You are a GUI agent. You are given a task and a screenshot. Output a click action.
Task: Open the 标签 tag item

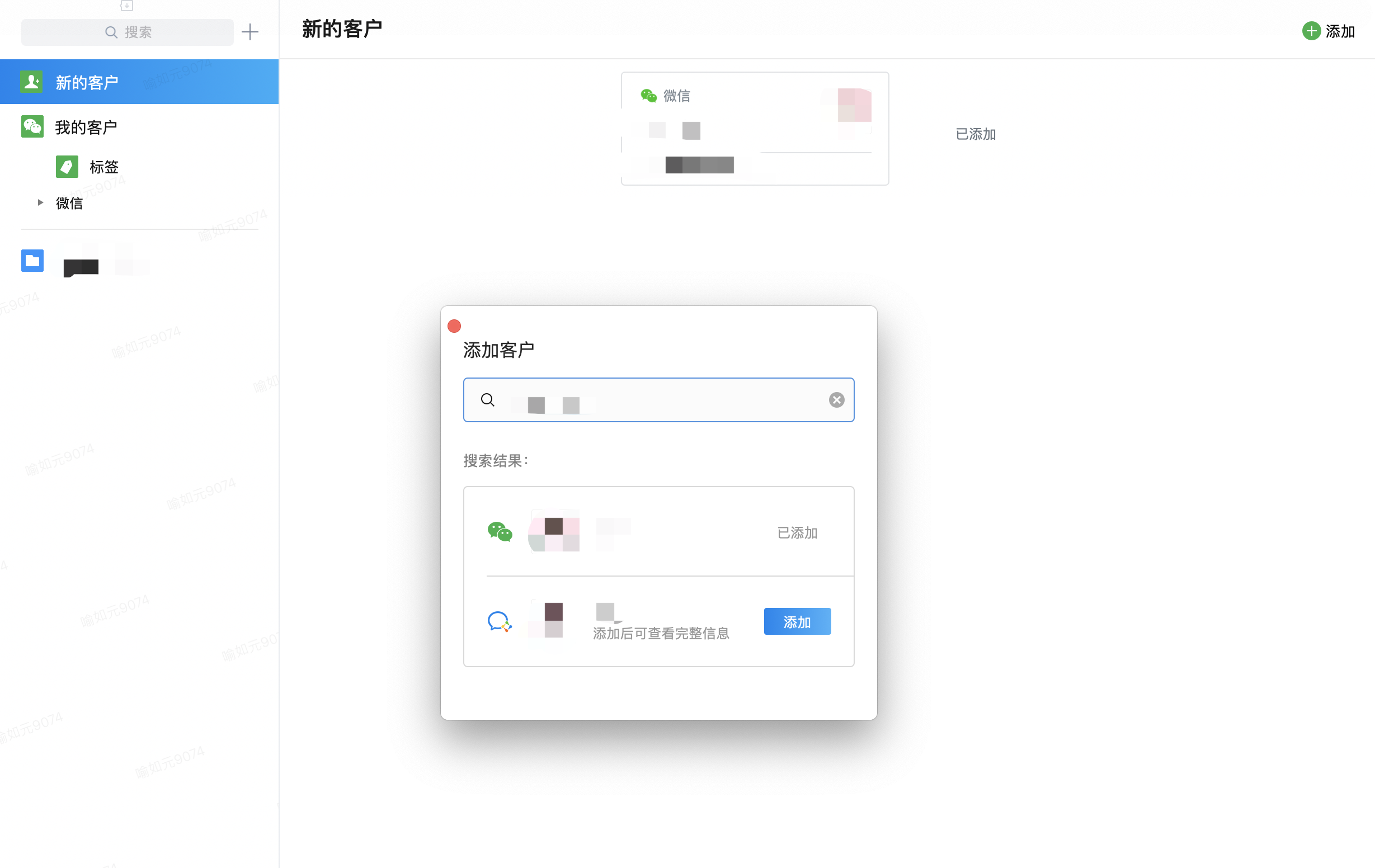point(103,167)
